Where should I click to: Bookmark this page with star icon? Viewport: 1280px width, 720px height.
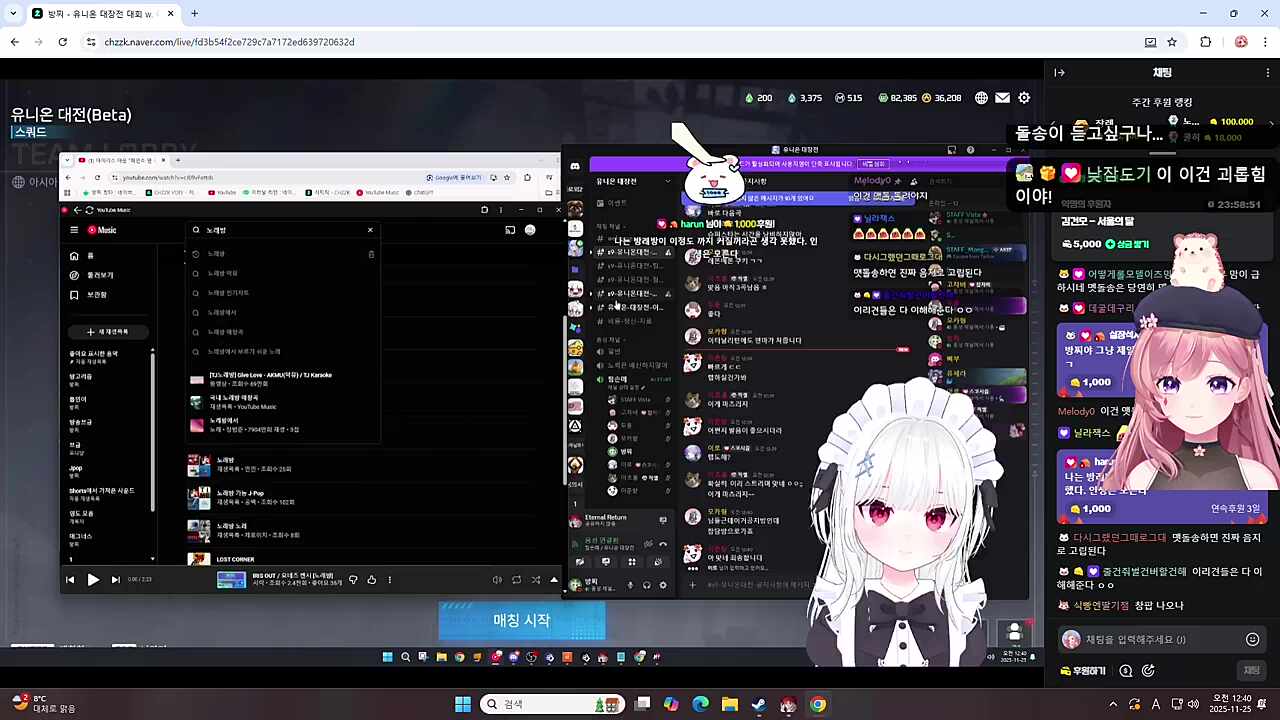(x=1172, y=42)
